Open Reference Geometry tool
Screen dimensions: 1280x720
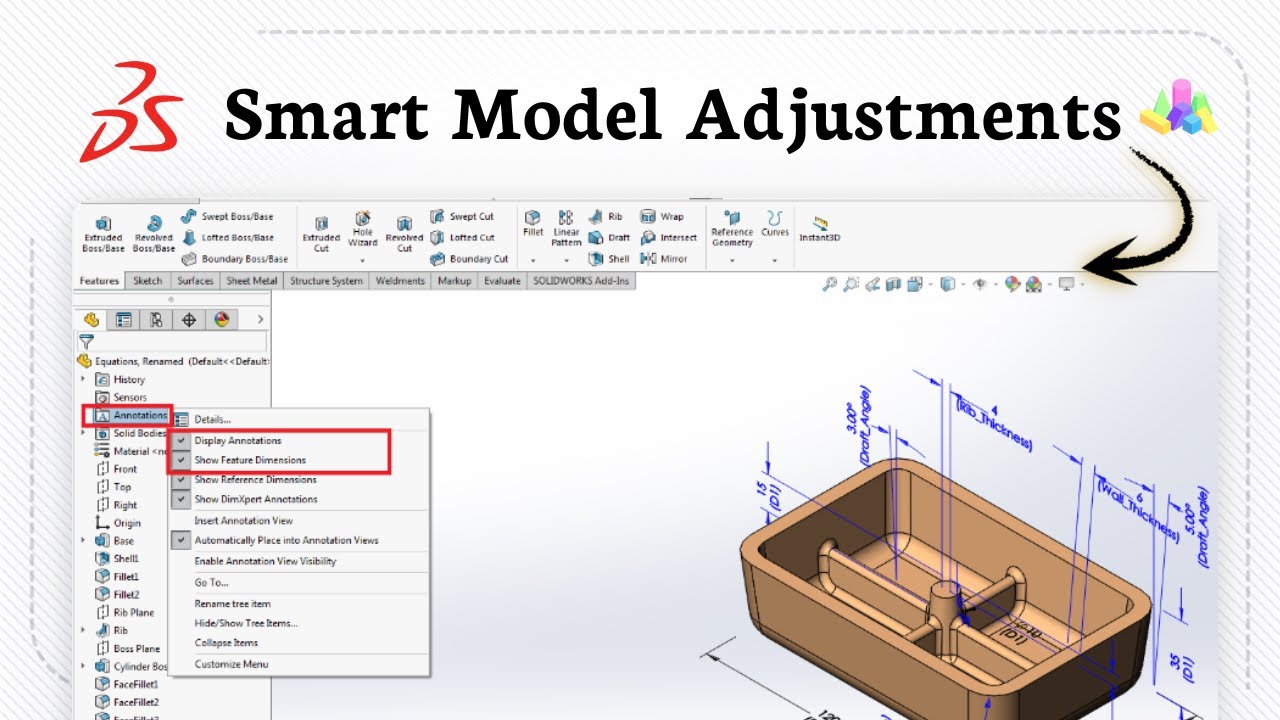coord(732,228)
